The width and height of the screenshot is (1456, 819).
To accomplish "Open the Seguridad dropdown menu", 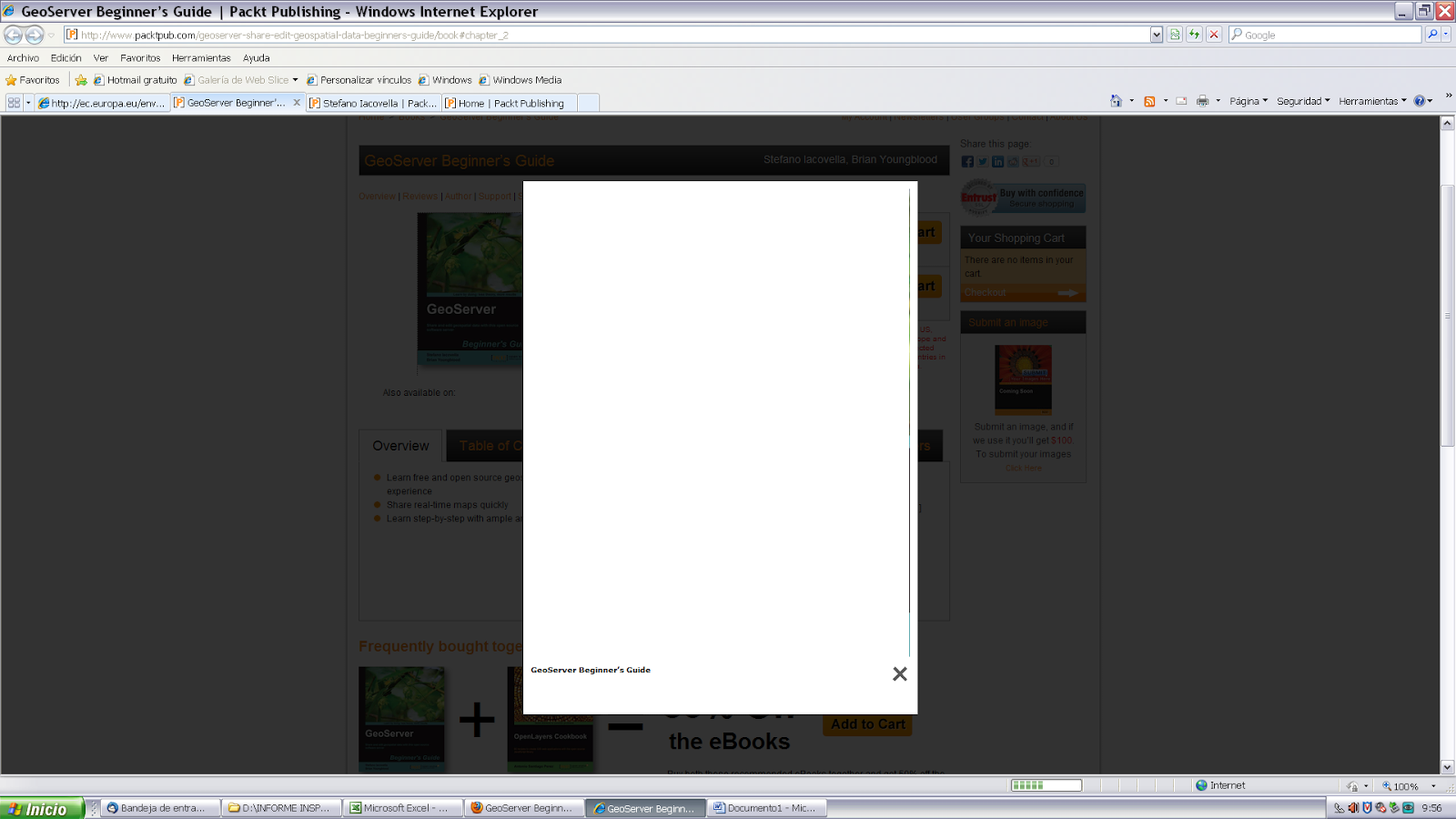I will click(x=1303, y=101).
